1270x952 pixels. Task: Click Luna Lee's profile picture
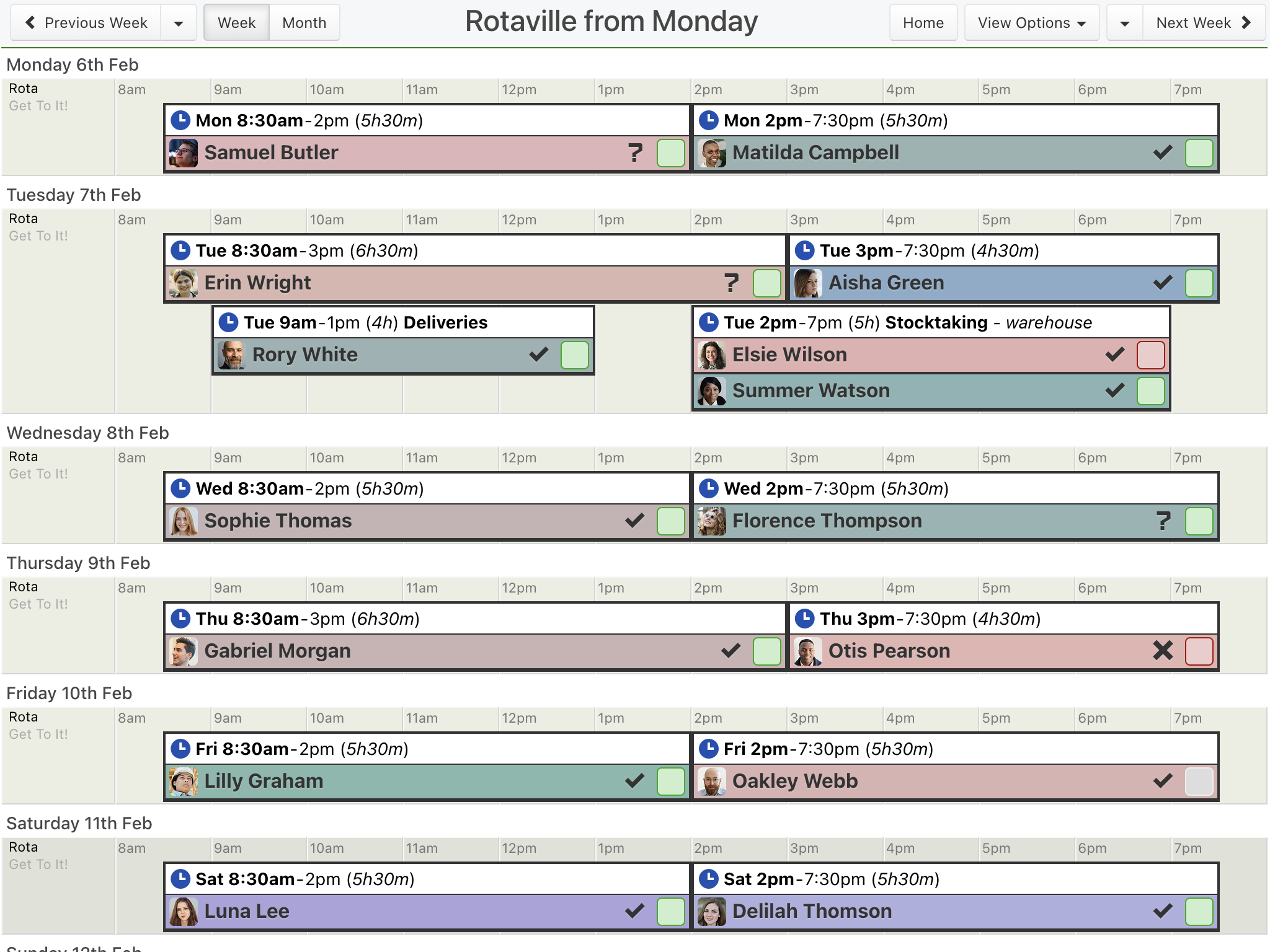(184, 911)
